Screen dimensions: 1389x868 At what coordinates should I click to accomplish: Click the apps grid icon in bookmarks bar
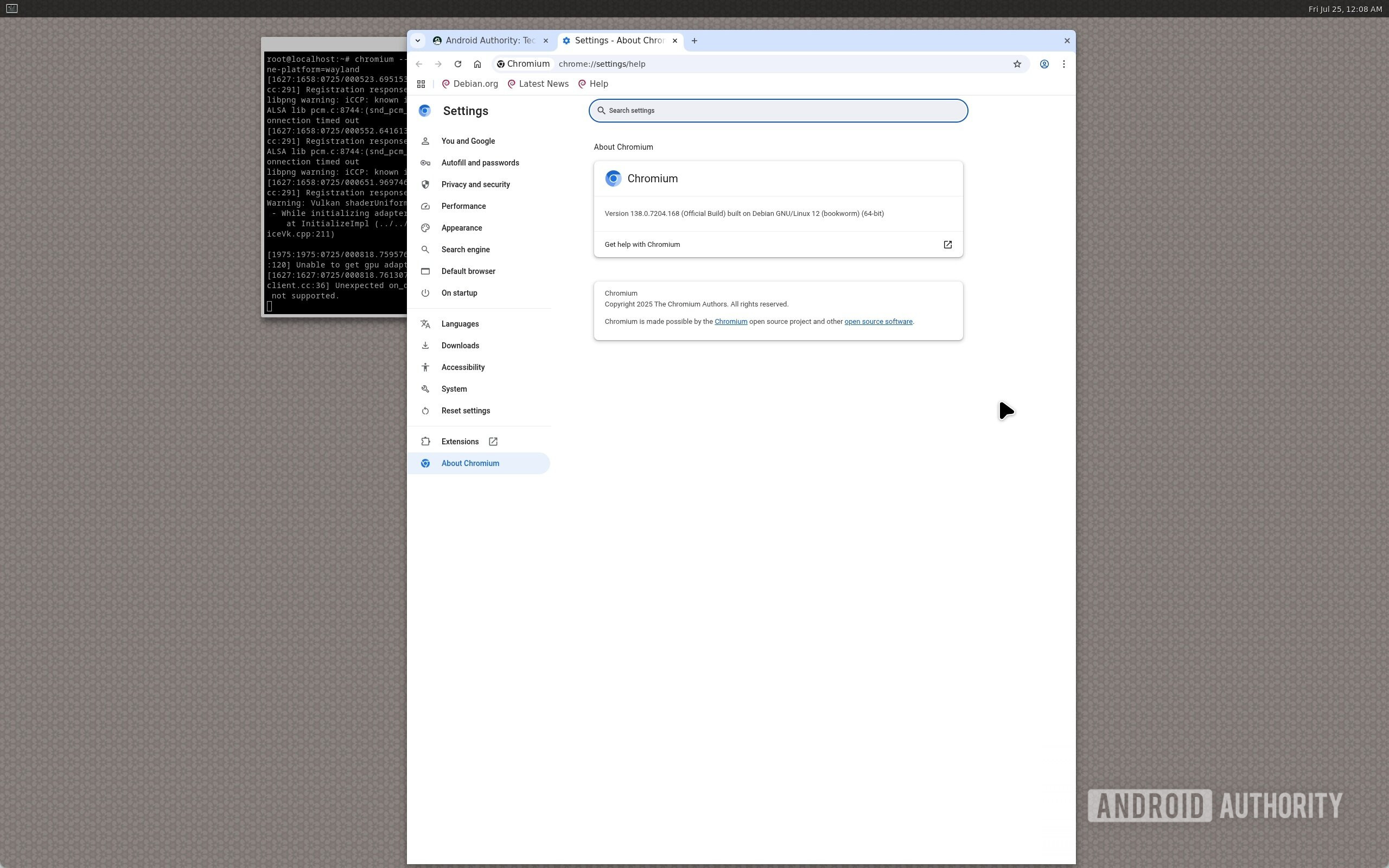(420, 85)
